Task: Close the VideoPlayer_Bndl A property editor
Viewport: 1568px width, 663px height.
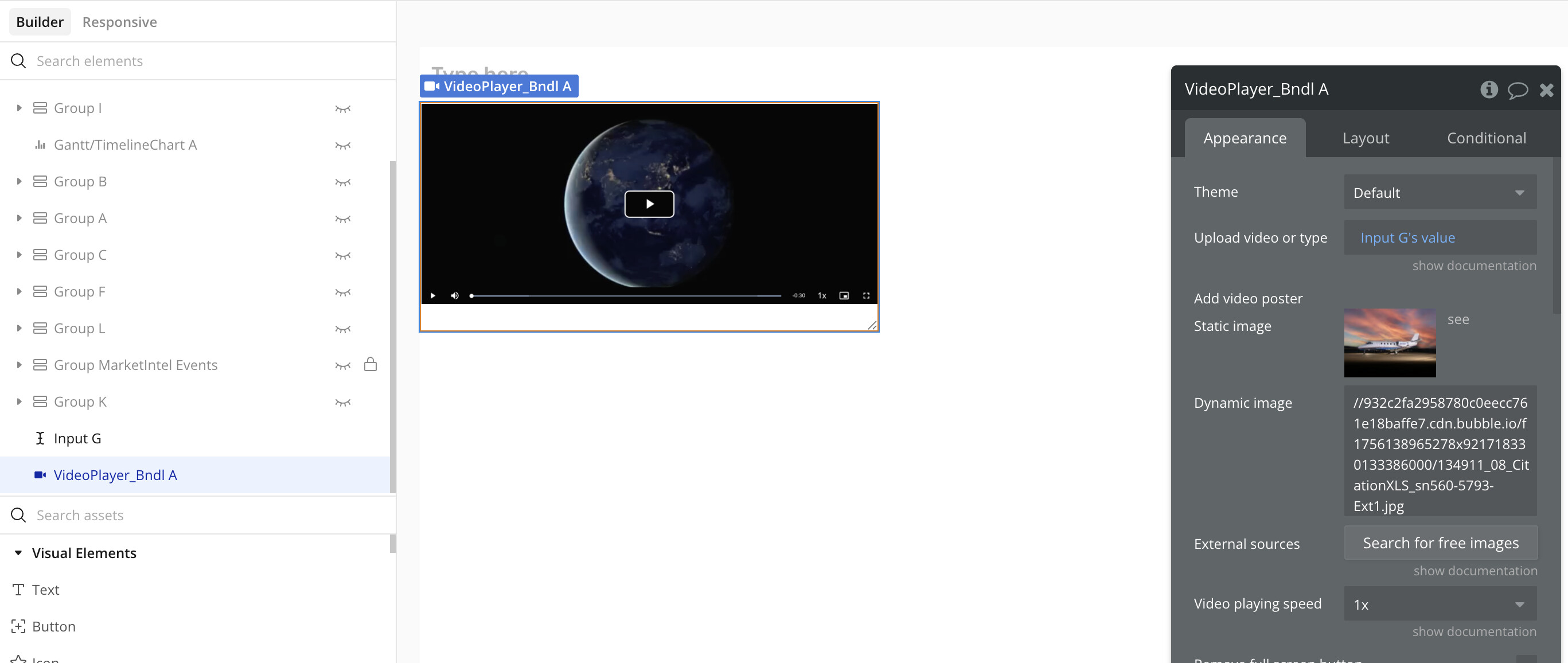Action: tap(1546, 90)
